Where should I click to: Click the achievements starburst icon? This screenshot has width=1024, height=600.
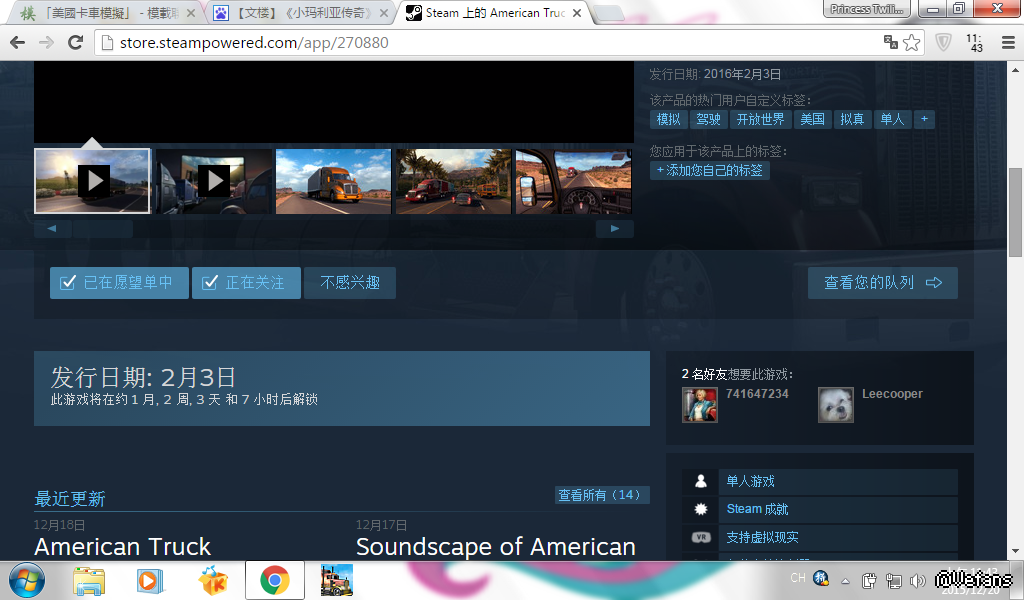pyautogui.click(x=701, y=509)
